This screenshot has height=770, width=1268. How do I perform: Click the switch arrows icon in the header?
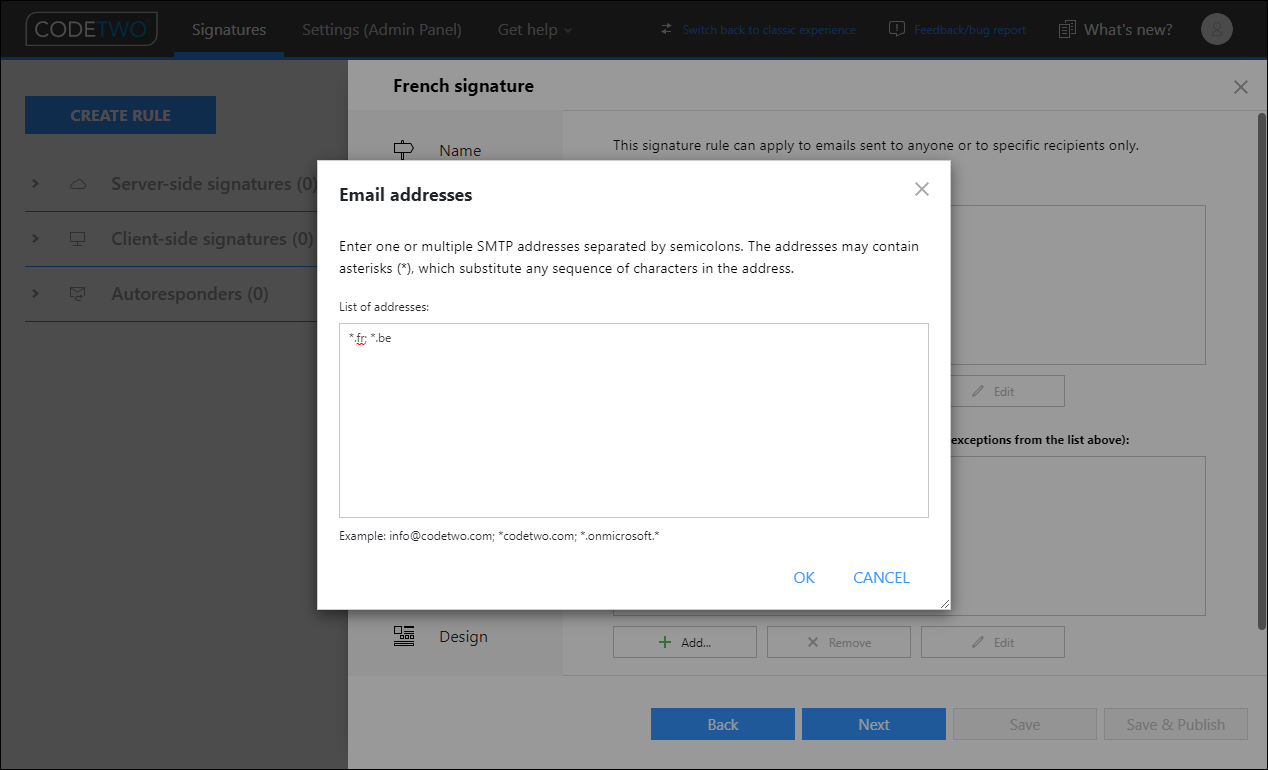667,29
